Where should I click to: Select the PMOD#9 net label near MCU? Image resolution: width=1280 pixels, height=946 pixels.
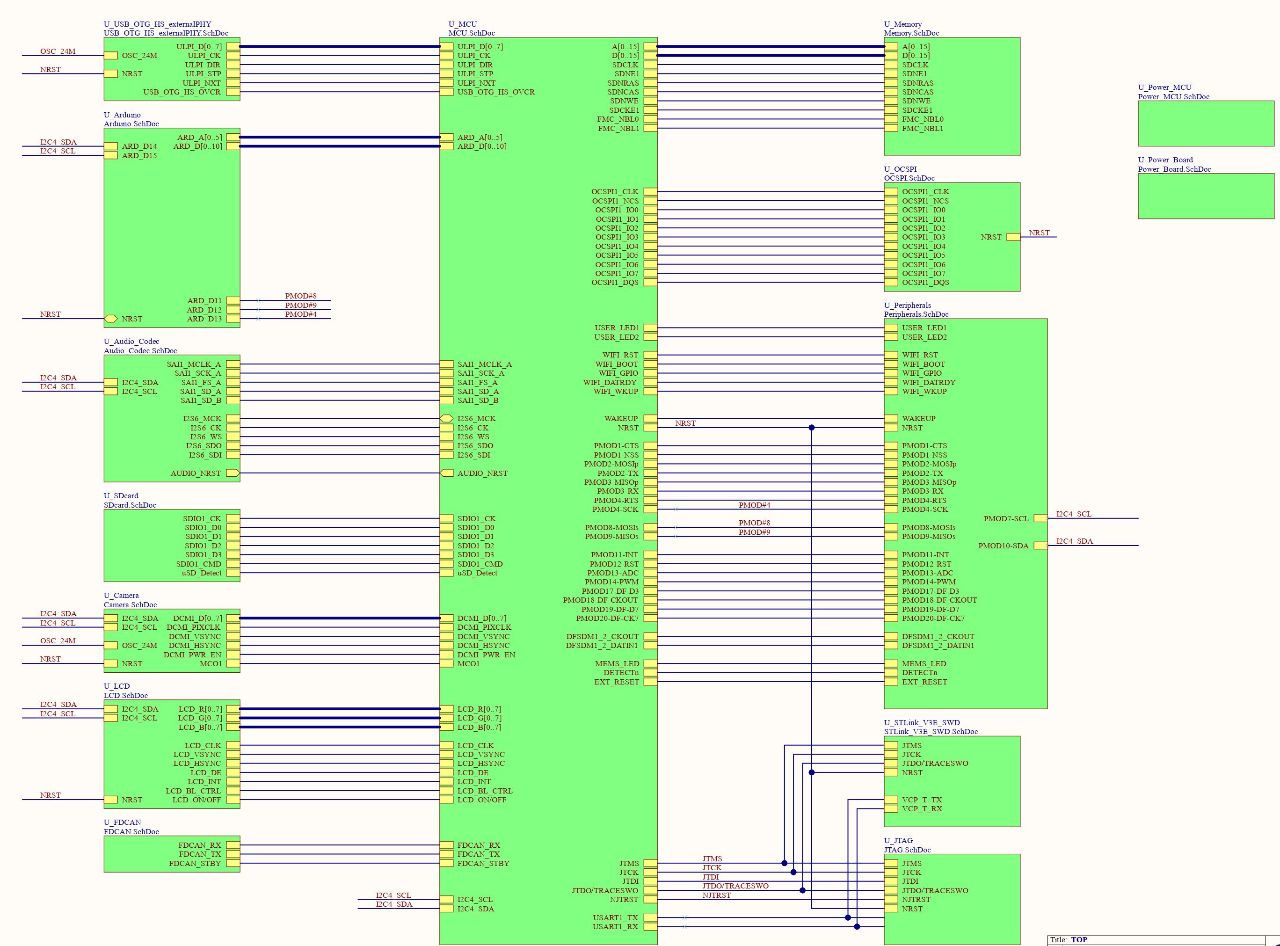tap(754, 533)
